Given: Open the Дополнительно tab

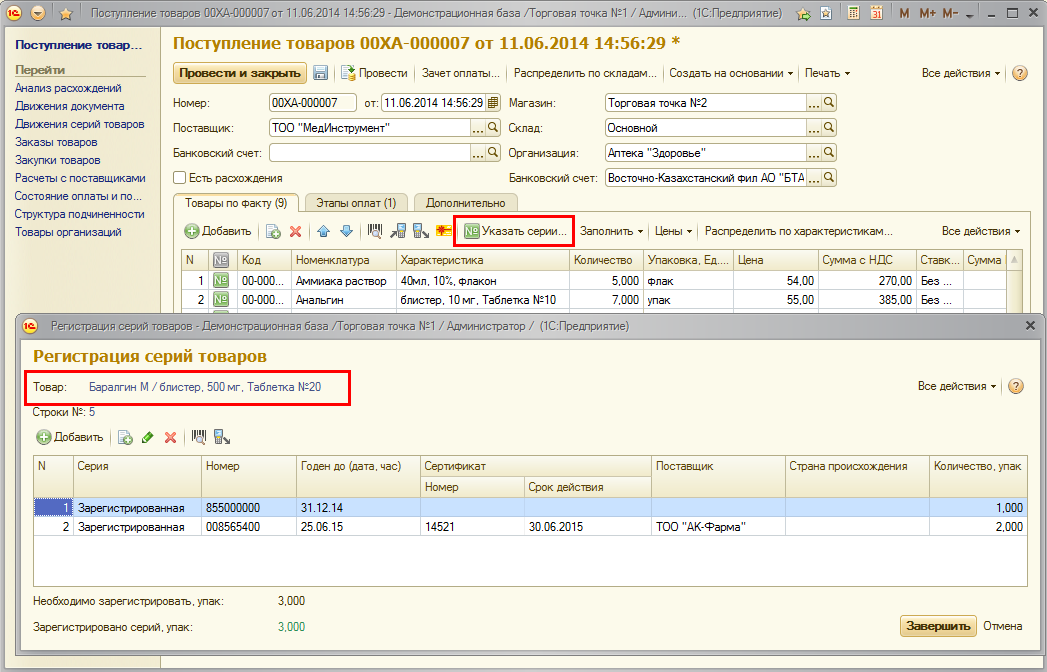Looking at the screenshot, I should 466,203.
